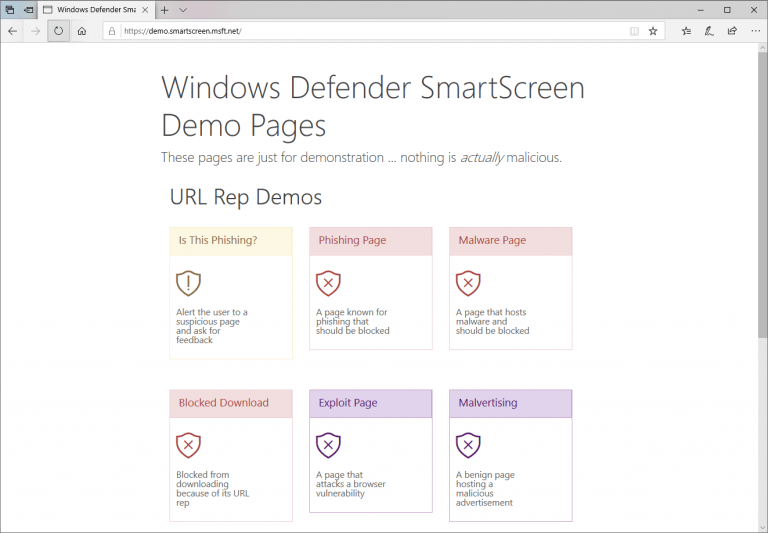This screenshot has width=768, height=533.
Task: Show tabs you've set aside
Action: [x=9, y=9]
